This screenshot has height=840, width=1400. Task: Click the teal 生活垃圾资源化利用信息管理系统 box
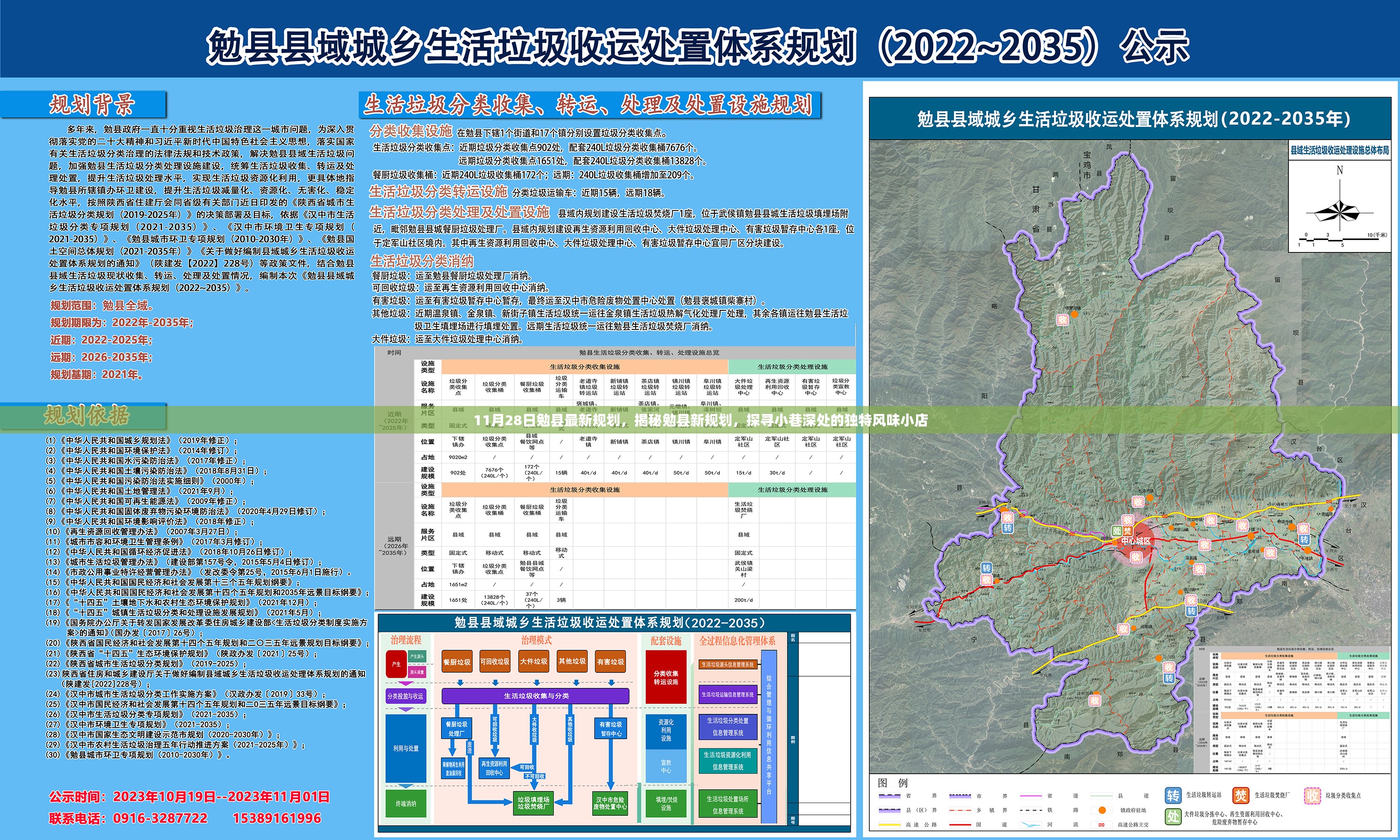728,761
